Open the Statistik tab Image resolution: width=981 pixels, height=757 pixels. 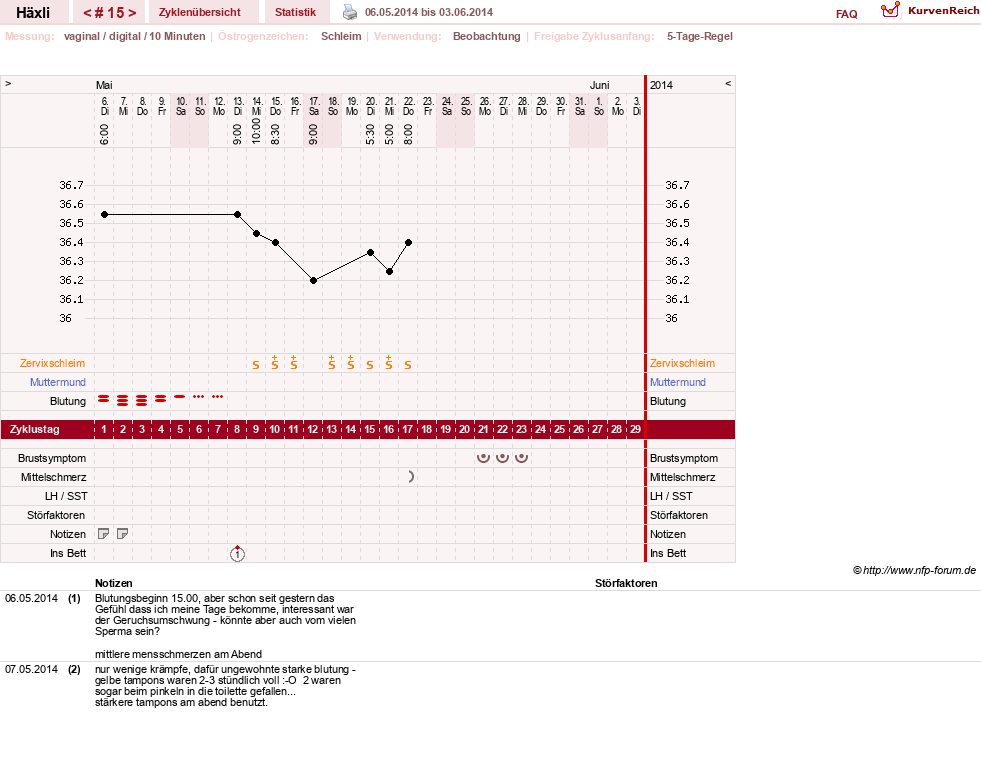coord(295,13)
